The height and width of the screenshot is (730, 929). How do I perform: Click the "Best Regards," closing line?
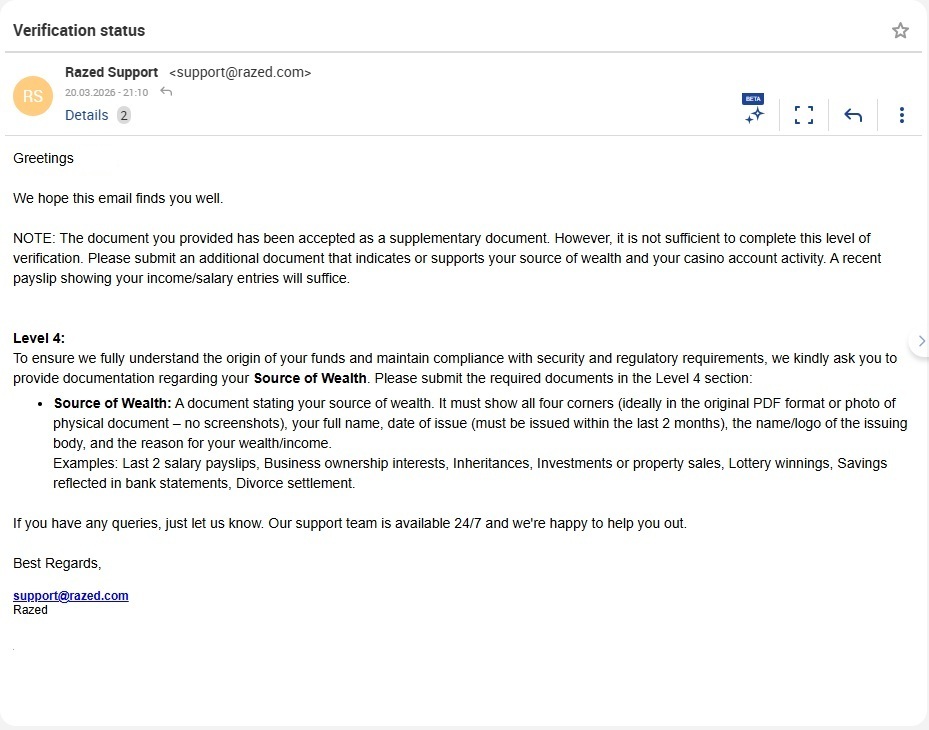point(57,563)
